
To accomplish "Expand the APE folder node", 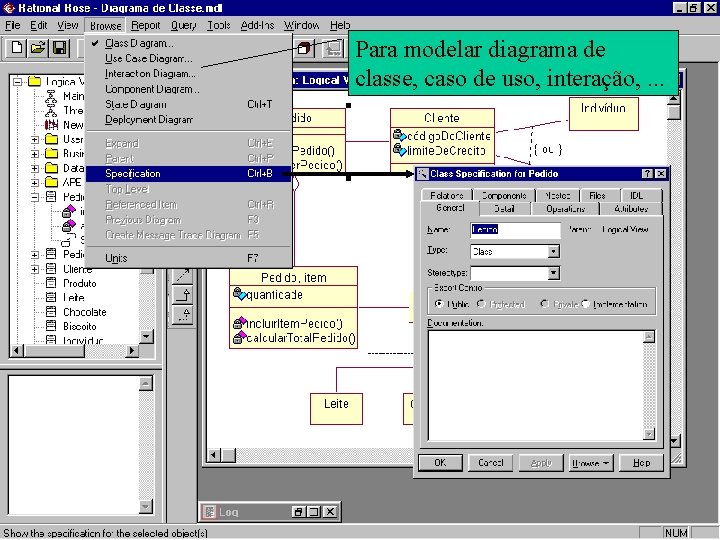I will coord(35,182).
